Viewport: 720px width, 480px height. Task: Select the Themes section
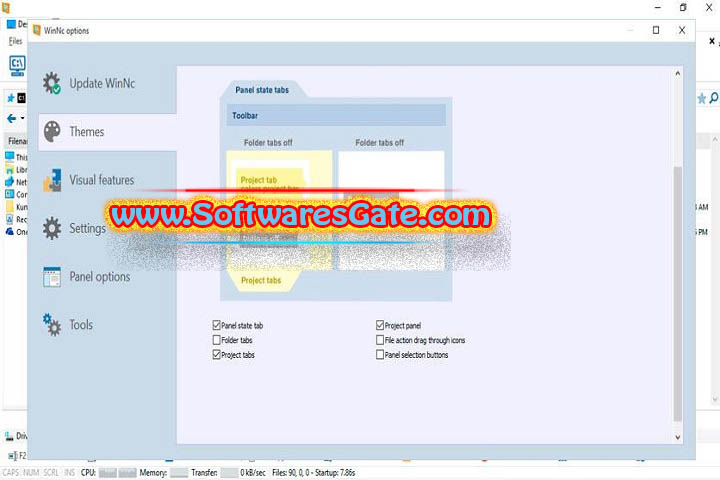(107, 132)
